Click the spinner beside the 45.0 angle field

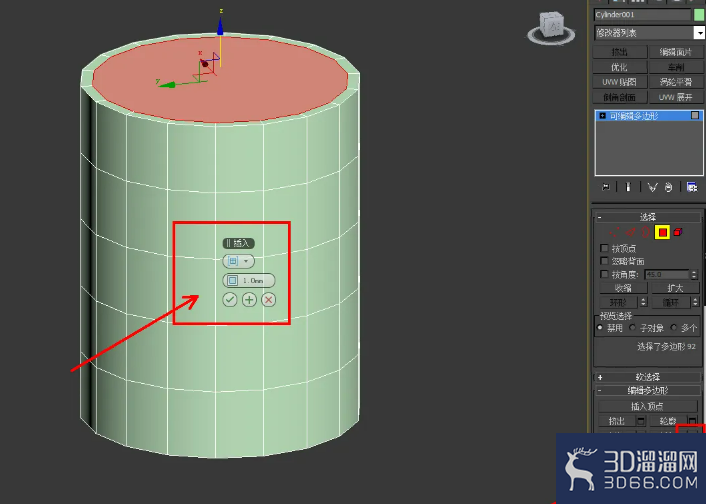click(x=693, y=274)
